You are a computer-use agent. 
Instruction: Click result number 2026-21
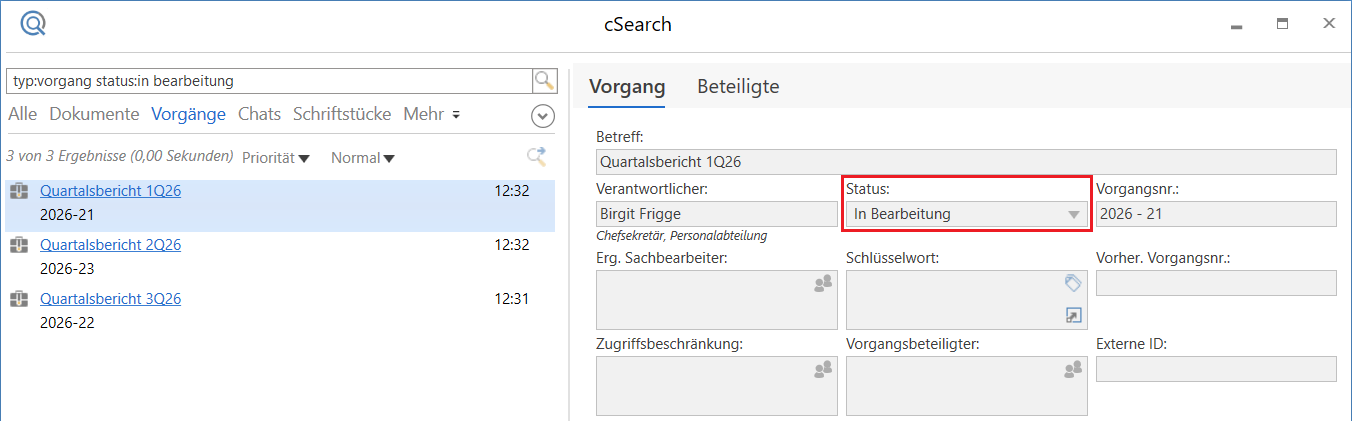click(x=67, y=214)
